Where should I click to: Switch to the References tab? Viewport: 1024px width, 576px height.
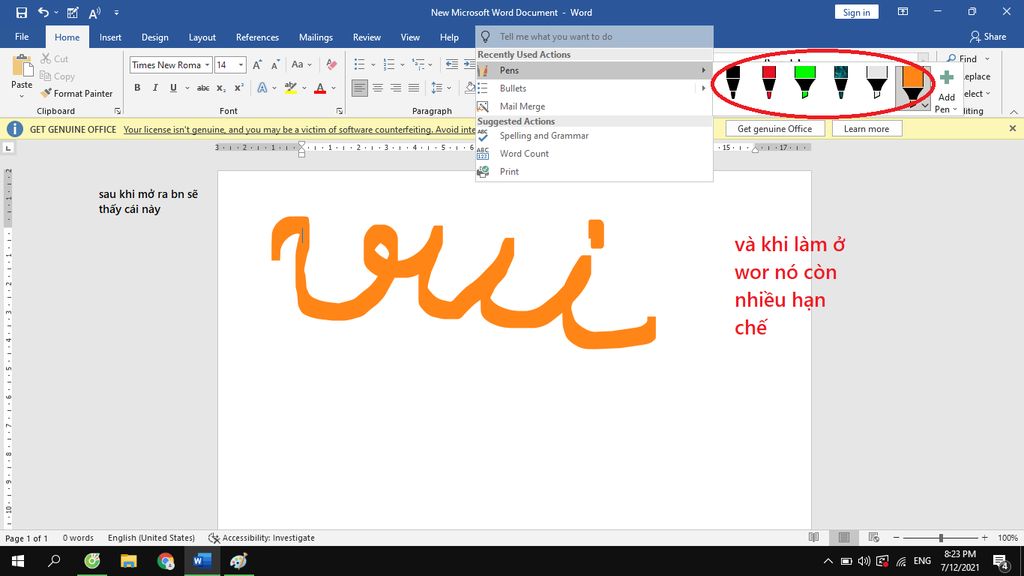[x=257, y=37]
